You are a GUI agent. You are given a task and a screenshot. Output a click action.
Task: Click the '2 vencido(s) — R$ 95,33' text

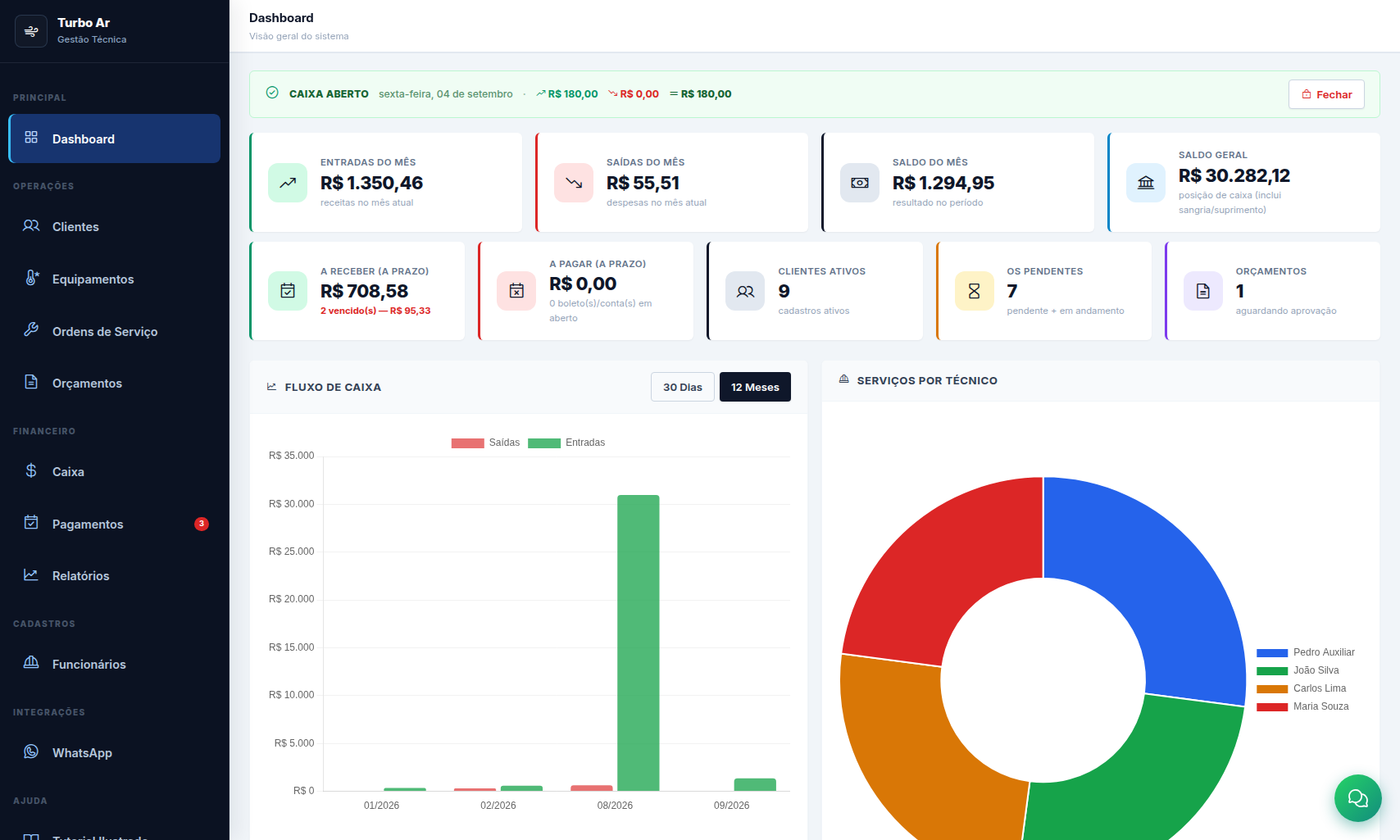pos(375,311)
